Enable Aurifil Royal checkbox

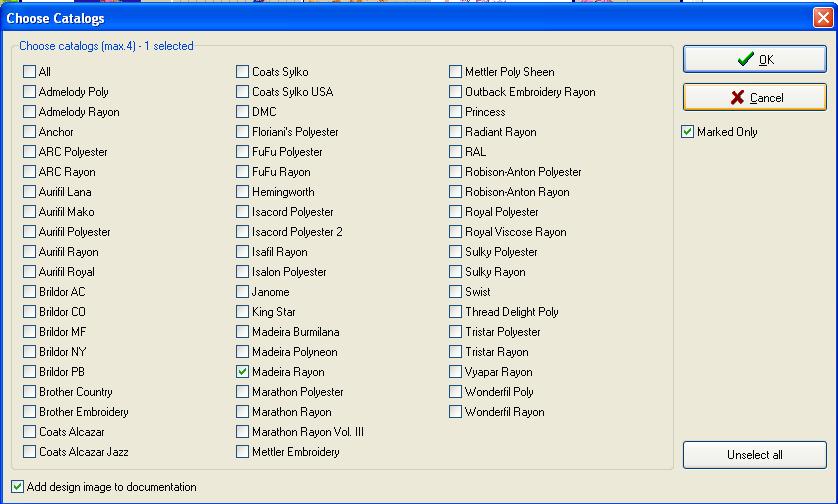click(x=29, y=272)
